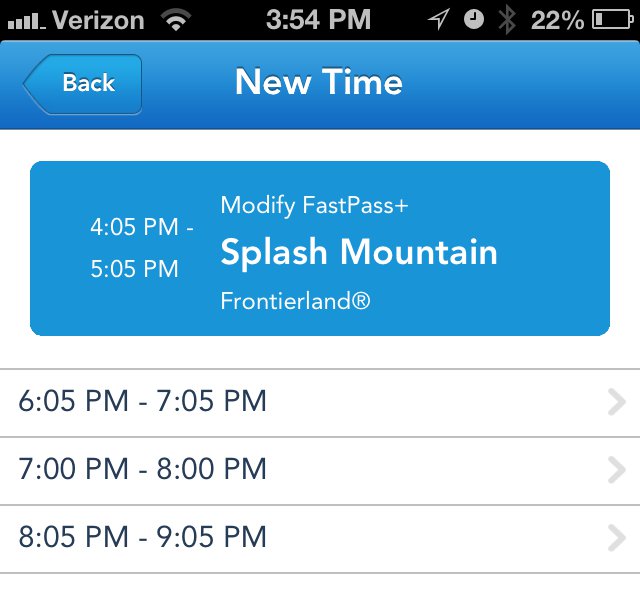The height and width of the screenshot is (614, 640).
Task: Tap the Modify FastPass+ label
Action: (314, 205)
